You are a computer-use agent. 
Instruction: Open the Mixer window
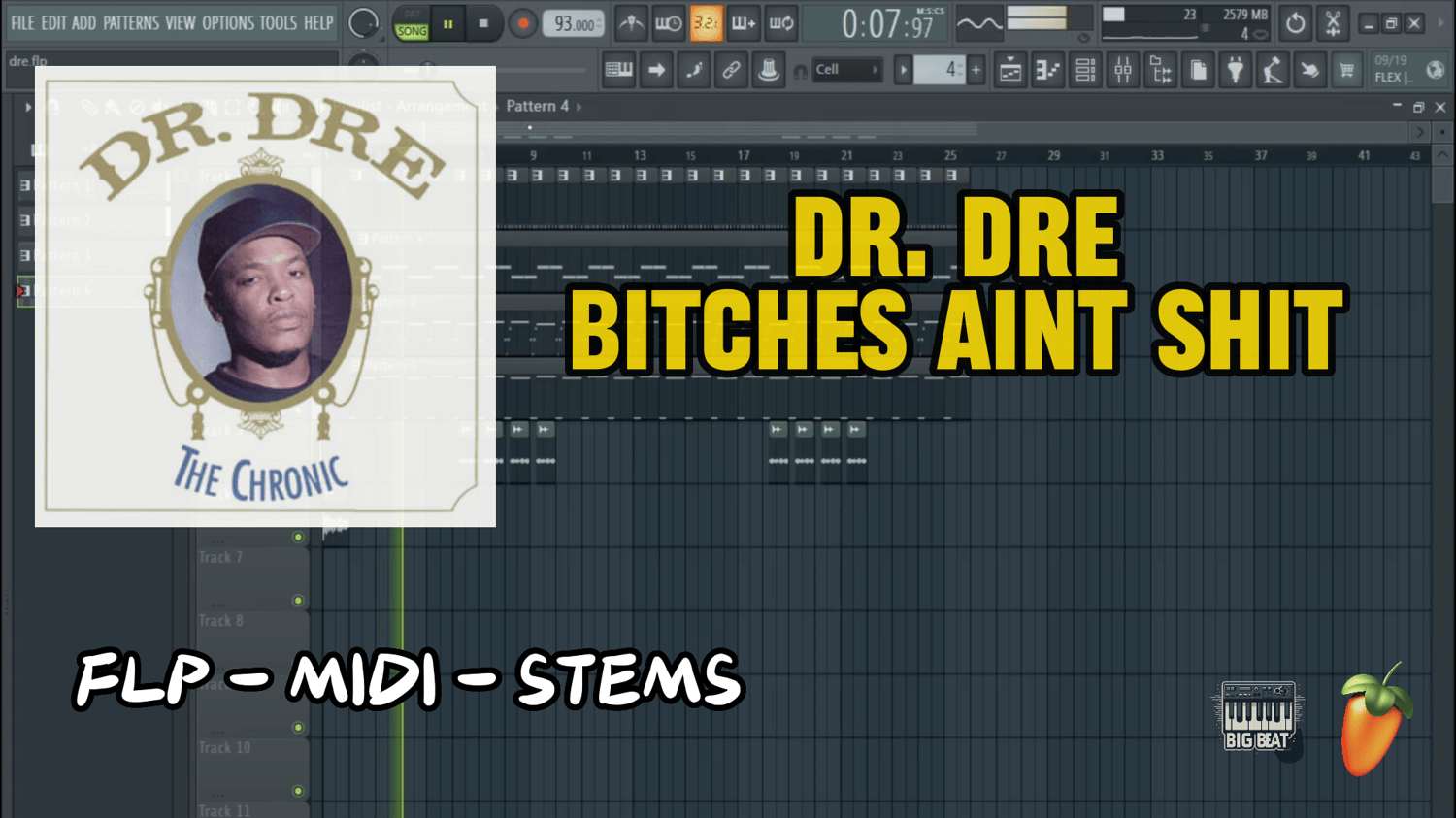point(1123,70)
